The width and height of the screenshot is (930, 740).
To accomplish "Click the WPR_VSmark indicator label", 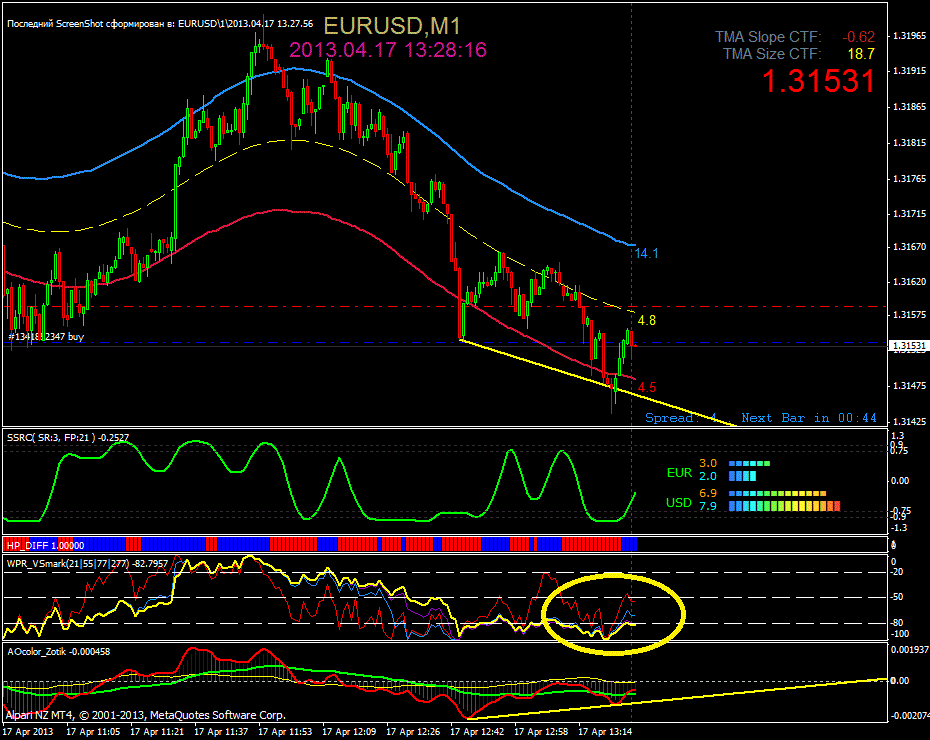I will click(87, 563).
